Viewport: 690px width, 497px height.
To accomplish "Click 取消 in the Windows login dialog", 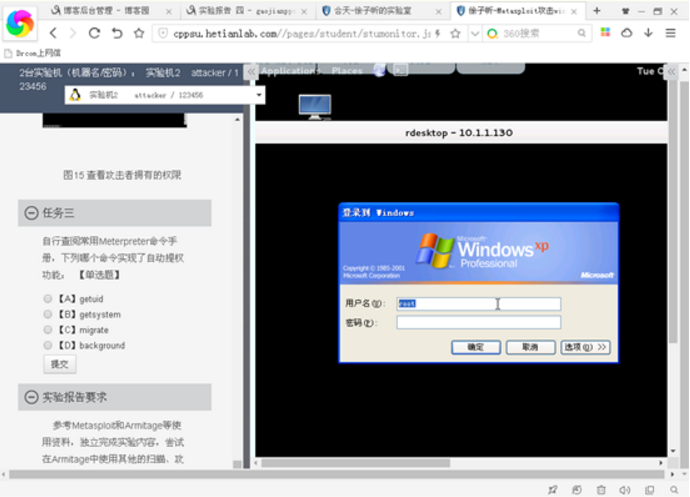I will point(530,347).
